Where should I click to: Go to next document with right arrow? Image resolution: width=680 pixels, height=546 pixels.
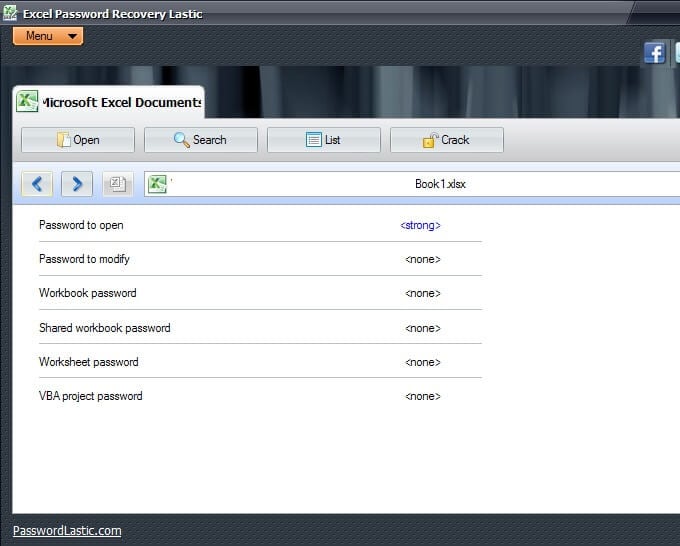[x=77, y=184]
